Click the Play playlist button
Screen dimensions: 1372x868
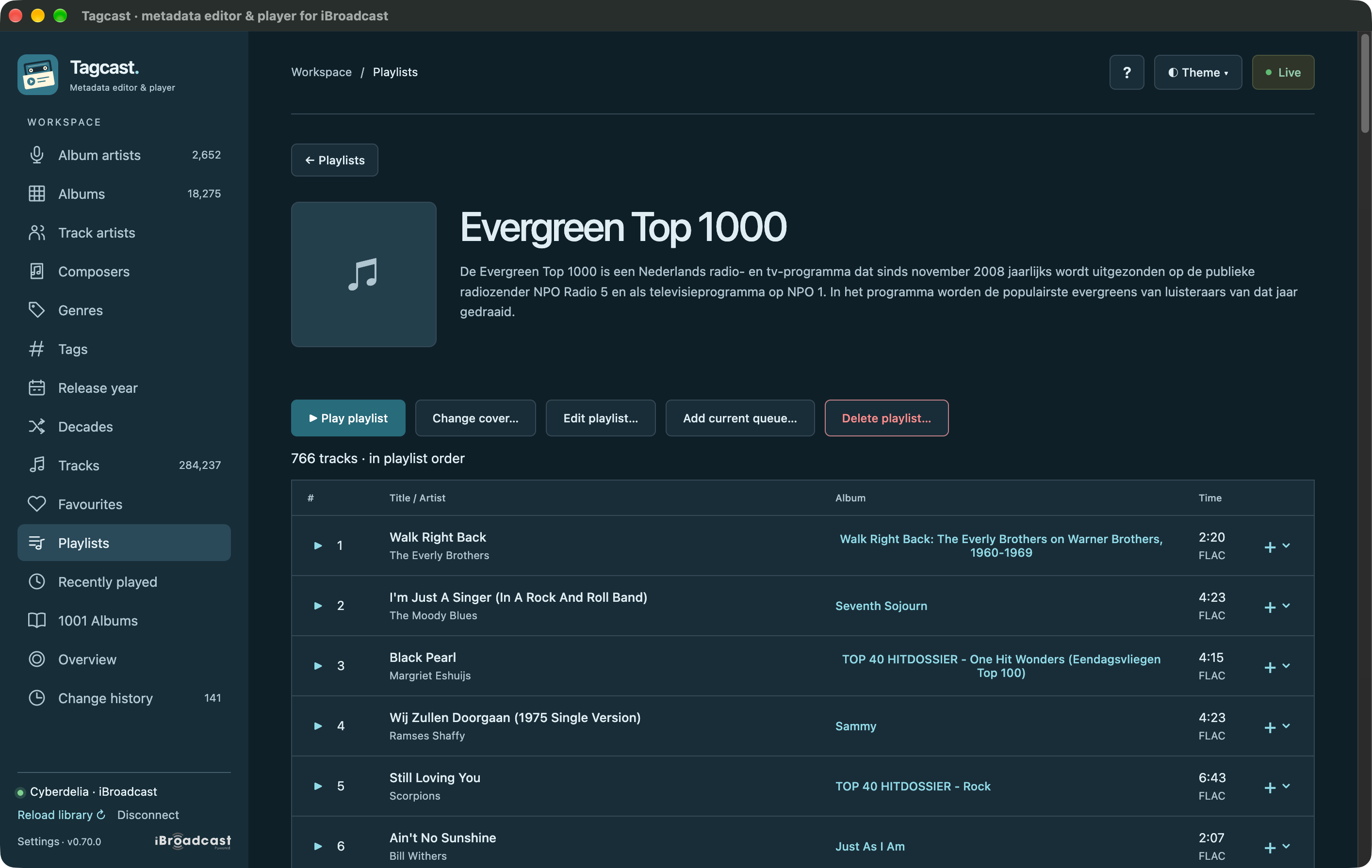click(348, 418)
